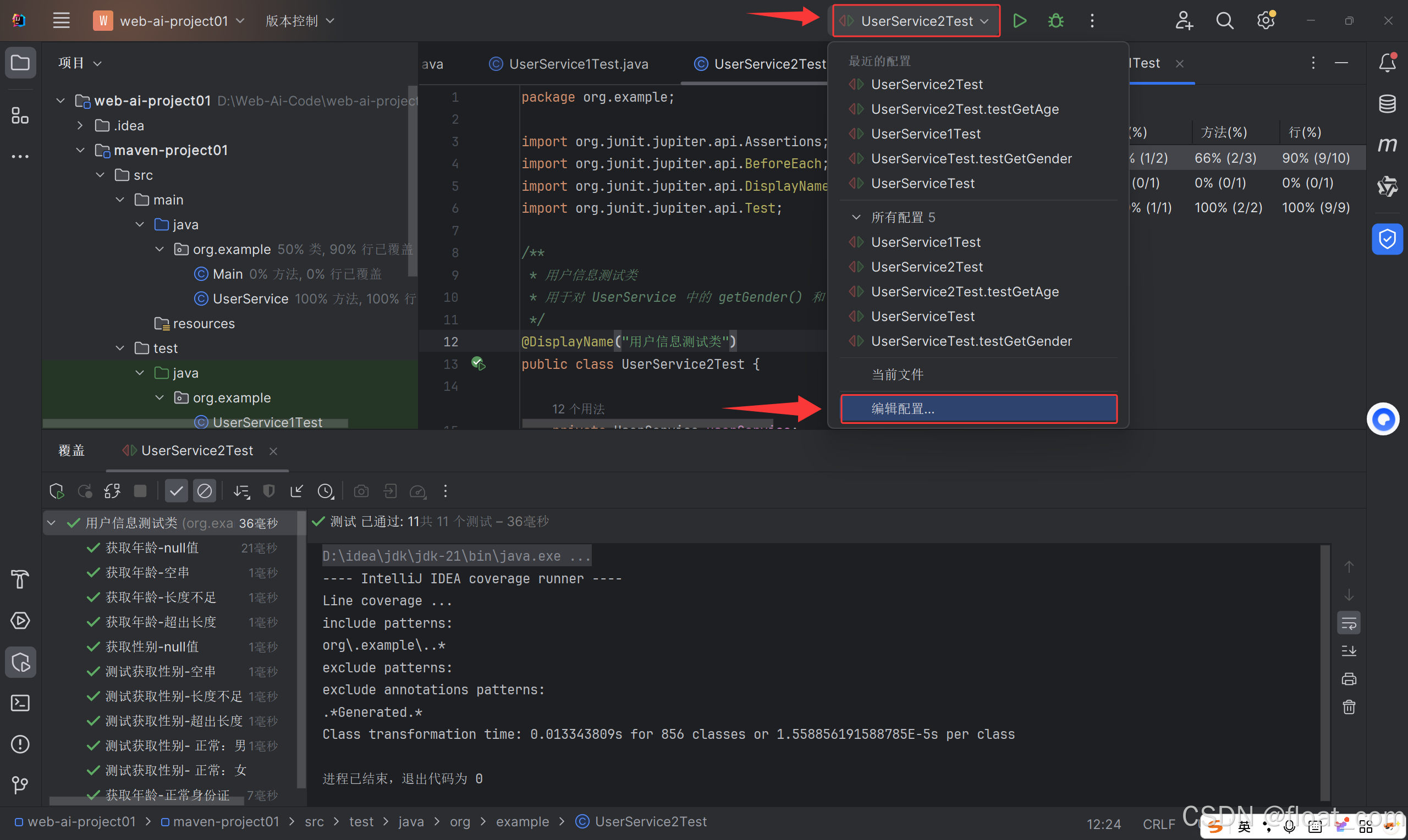
Task: Click UserService2Test in the breadcrumb bar
Action: pyautogui.click(x=650, y=821)
